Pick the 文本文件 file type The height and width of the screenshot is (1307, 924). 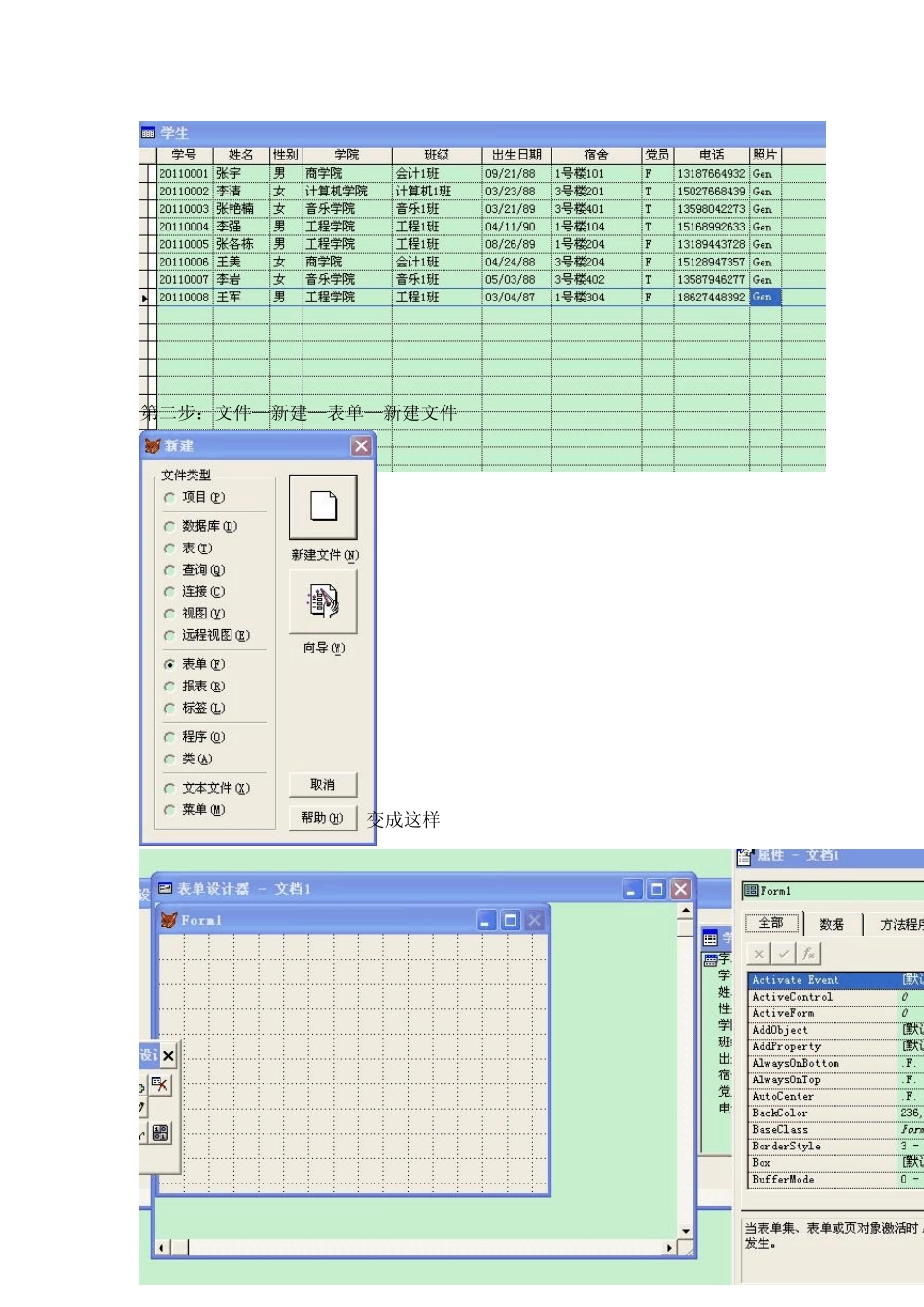click(169, 788)
